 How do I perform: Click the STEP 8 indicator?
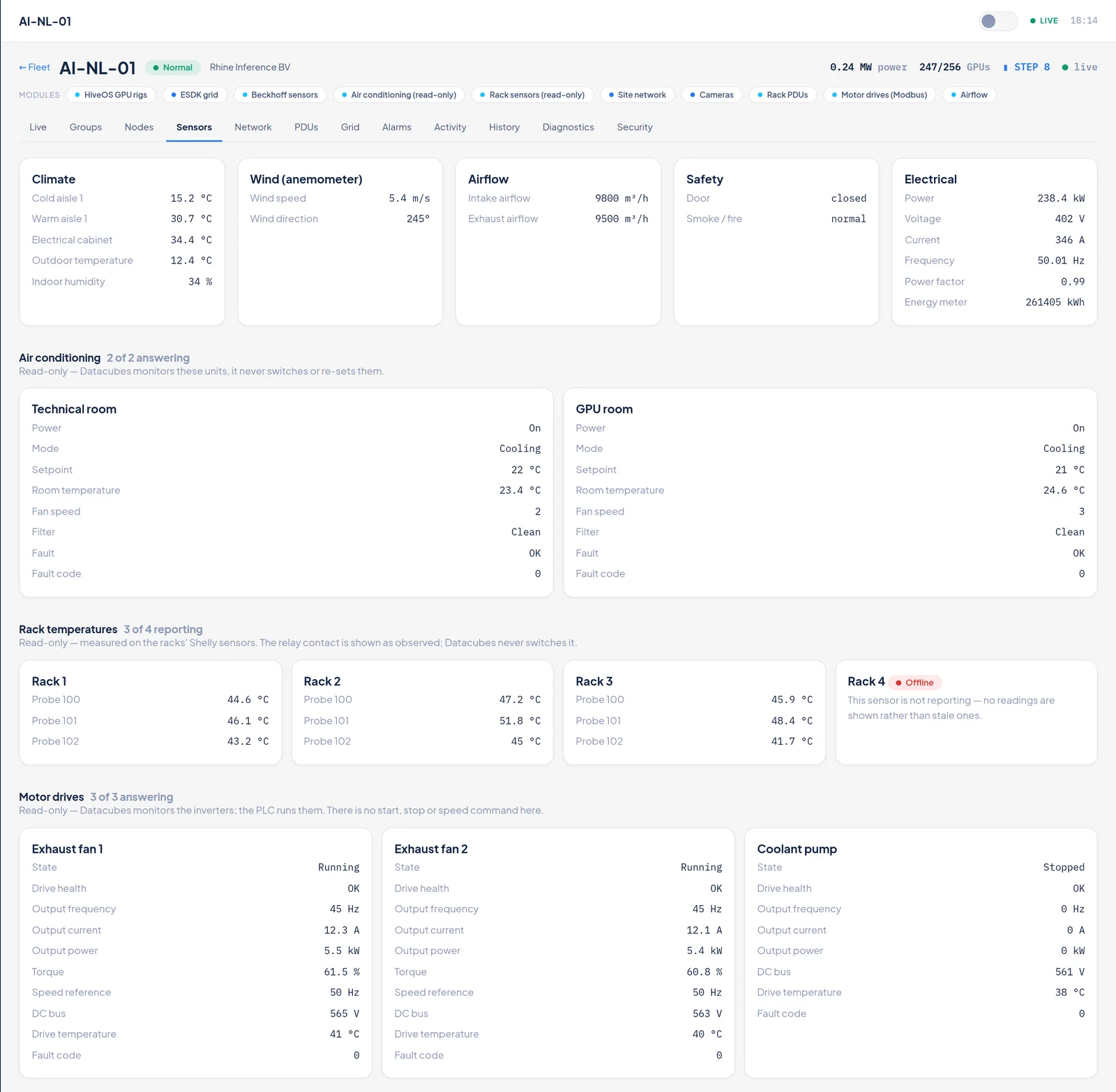coord(1026,67)
